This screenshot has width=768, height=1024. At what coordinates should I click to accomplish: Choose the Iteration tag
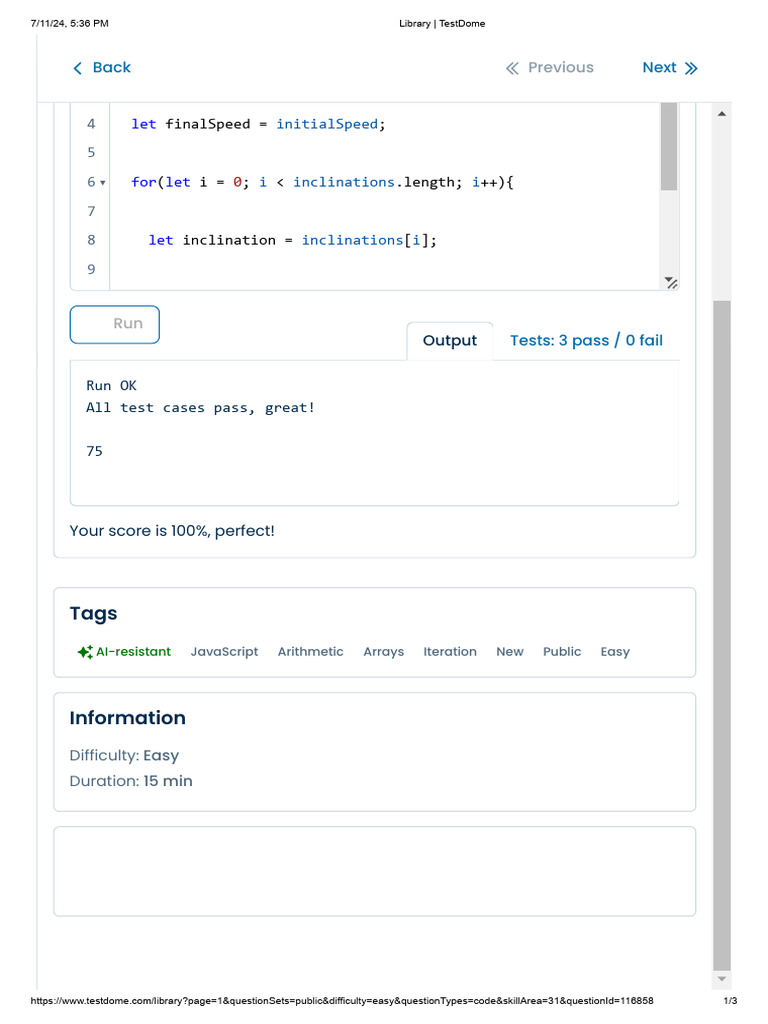[450, 652]
